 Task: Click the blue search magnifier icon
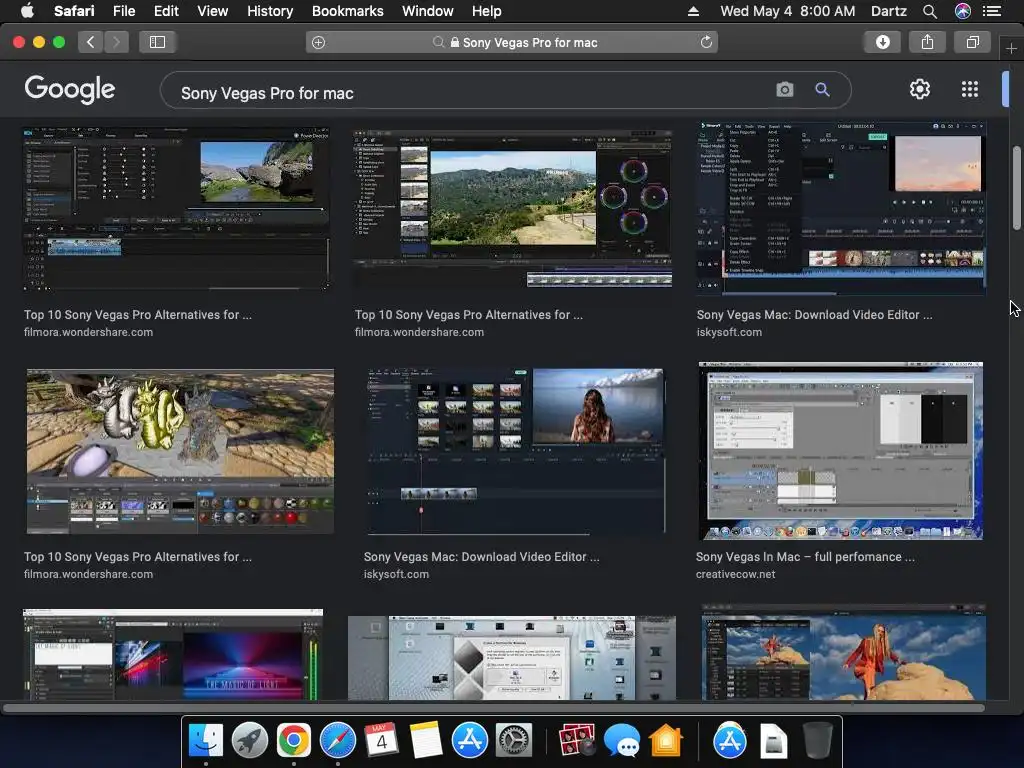point(822,90)
